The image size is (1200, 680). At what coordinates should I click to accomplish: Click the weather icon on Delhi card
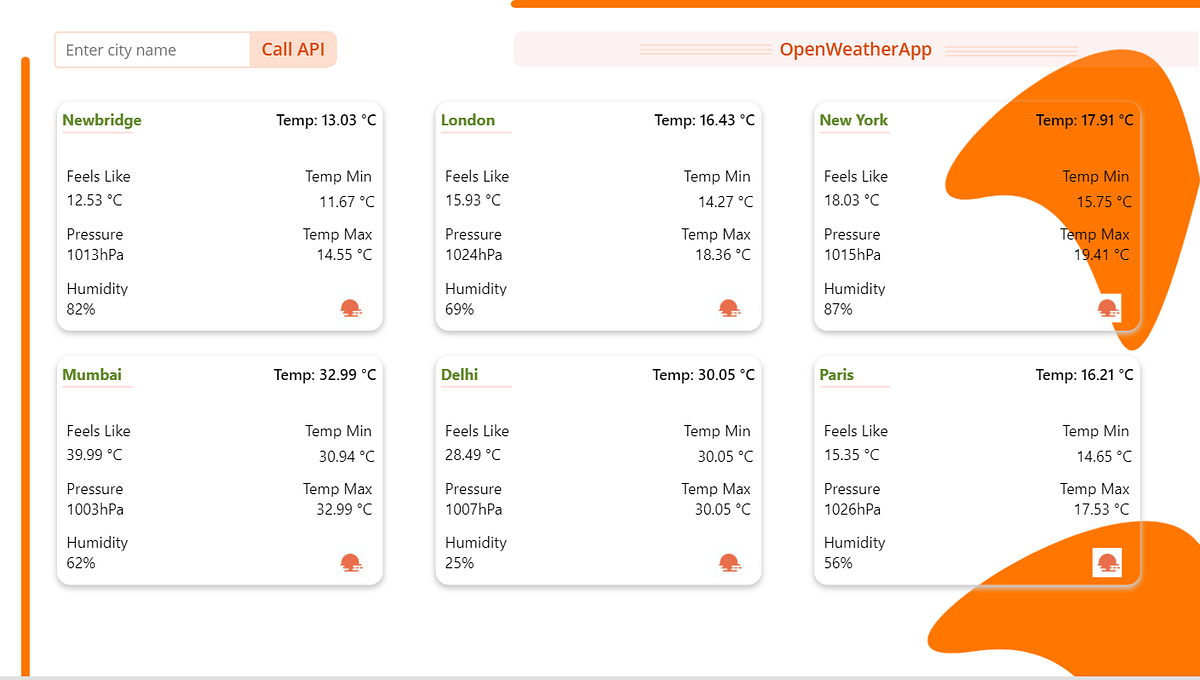(x=729, y=562)
